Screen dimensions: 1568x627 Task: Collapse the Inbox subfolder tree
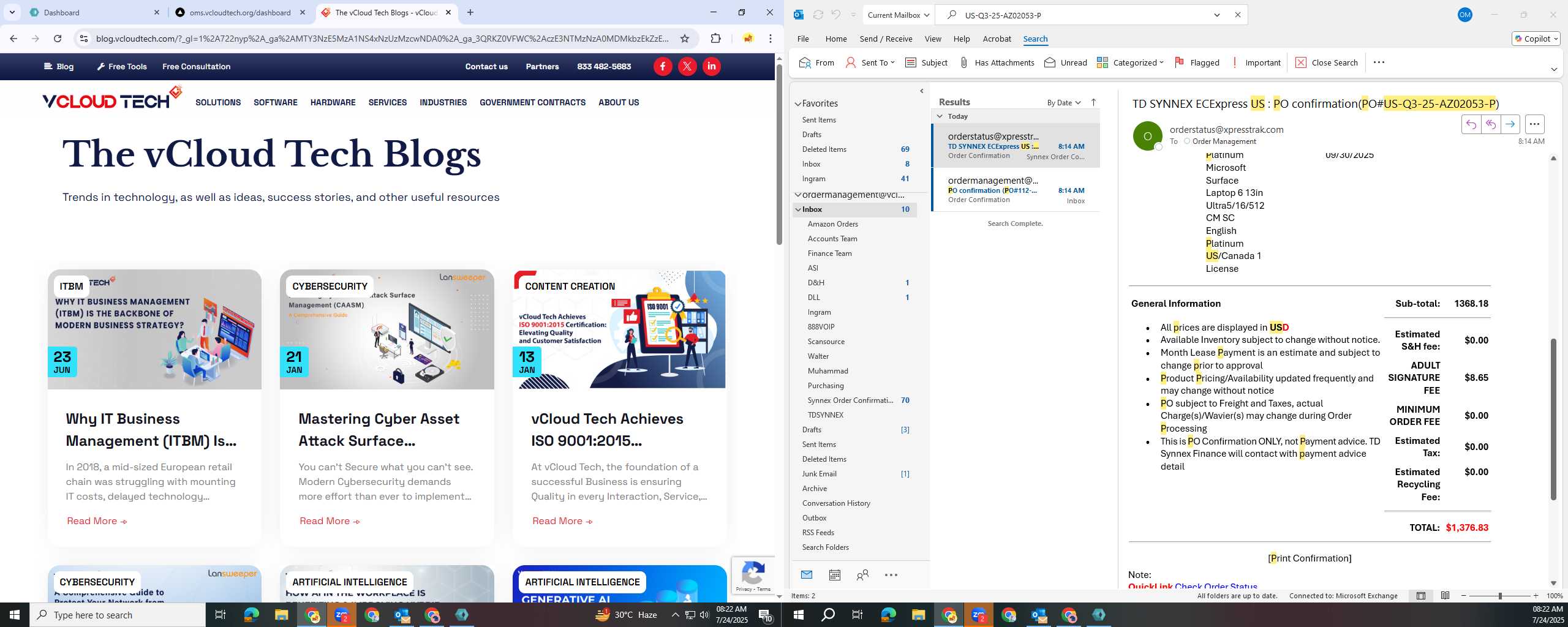tap(798, 209)
